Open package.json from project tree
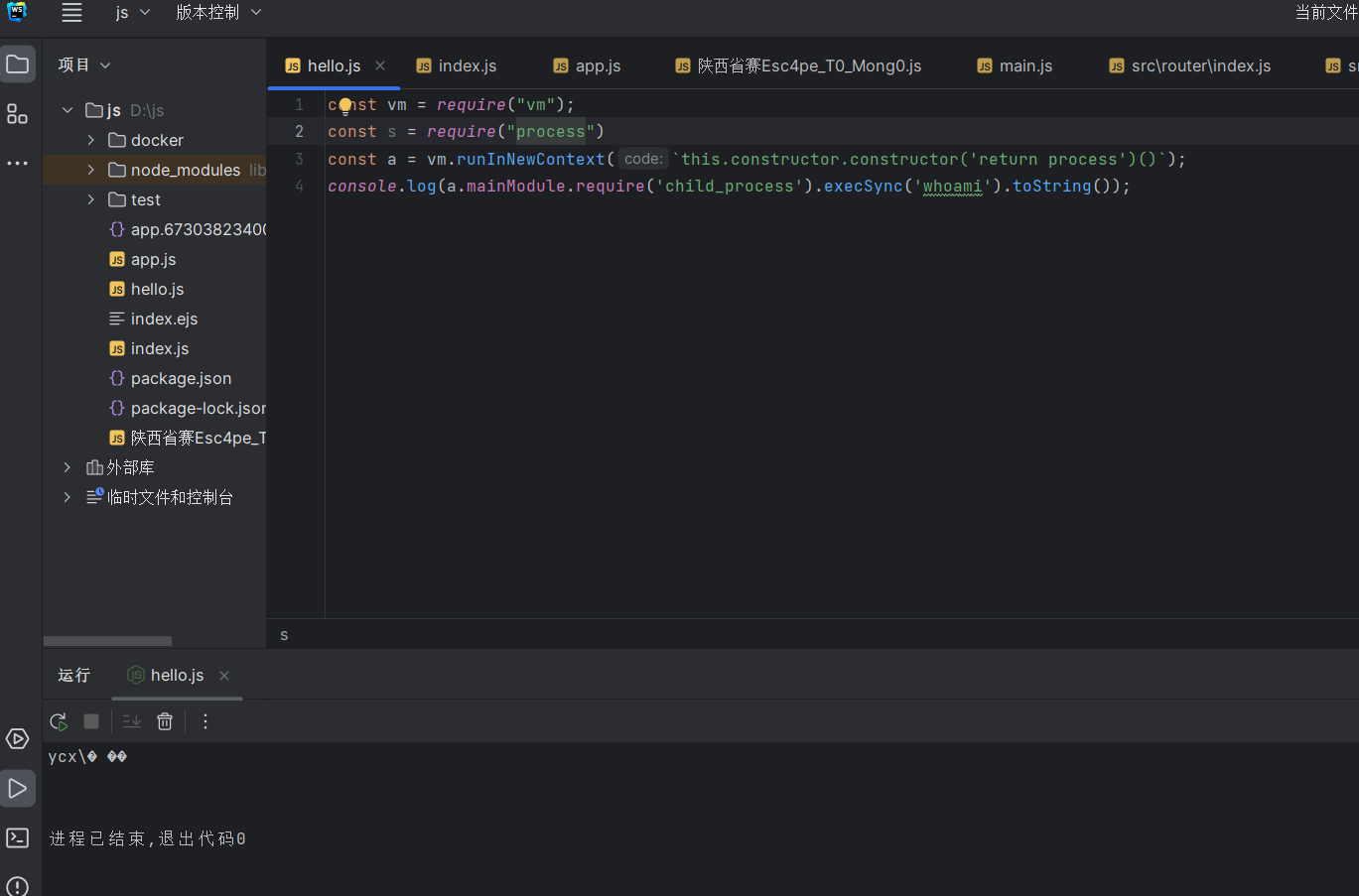1359x896 pixels. point(155,378)
